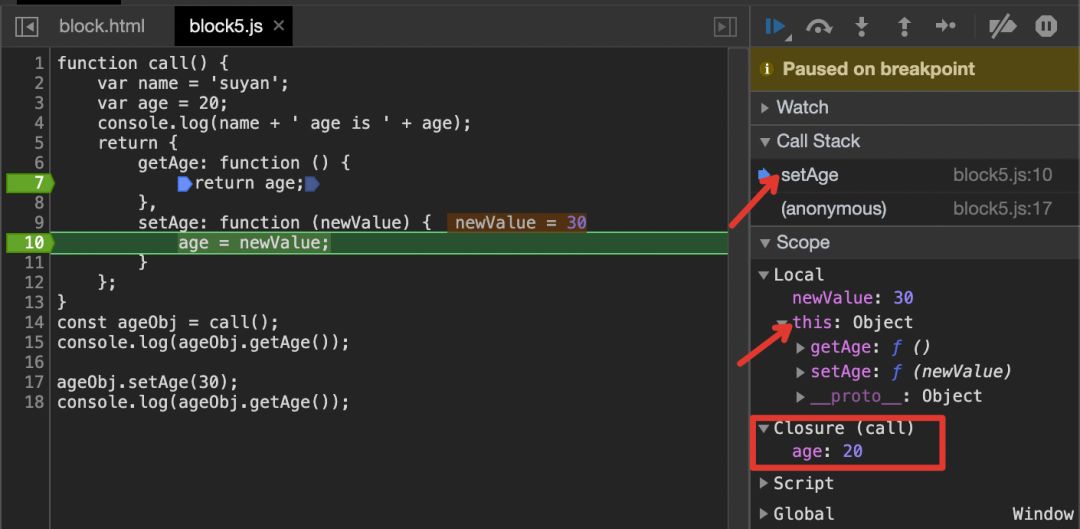
Task: Click the Step button
Action: click(946, 26)
